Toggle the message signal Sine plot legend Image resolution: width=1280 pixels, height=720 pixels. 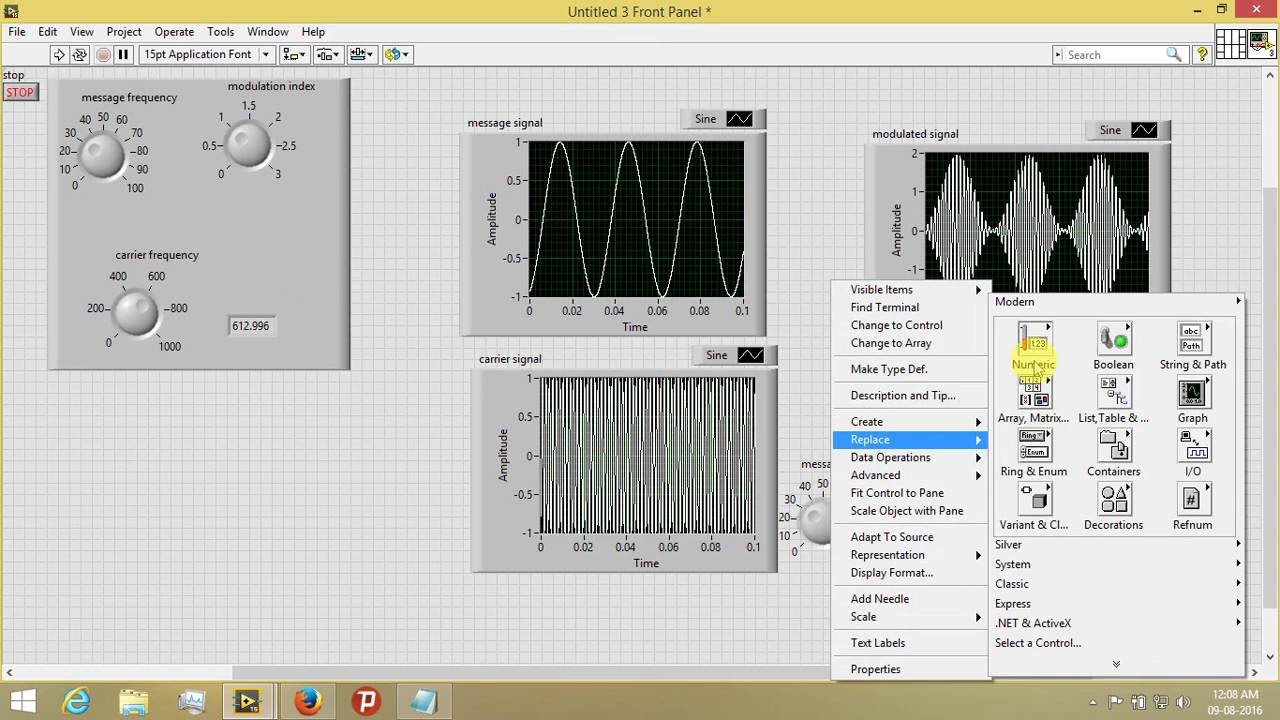pos(739,119)
